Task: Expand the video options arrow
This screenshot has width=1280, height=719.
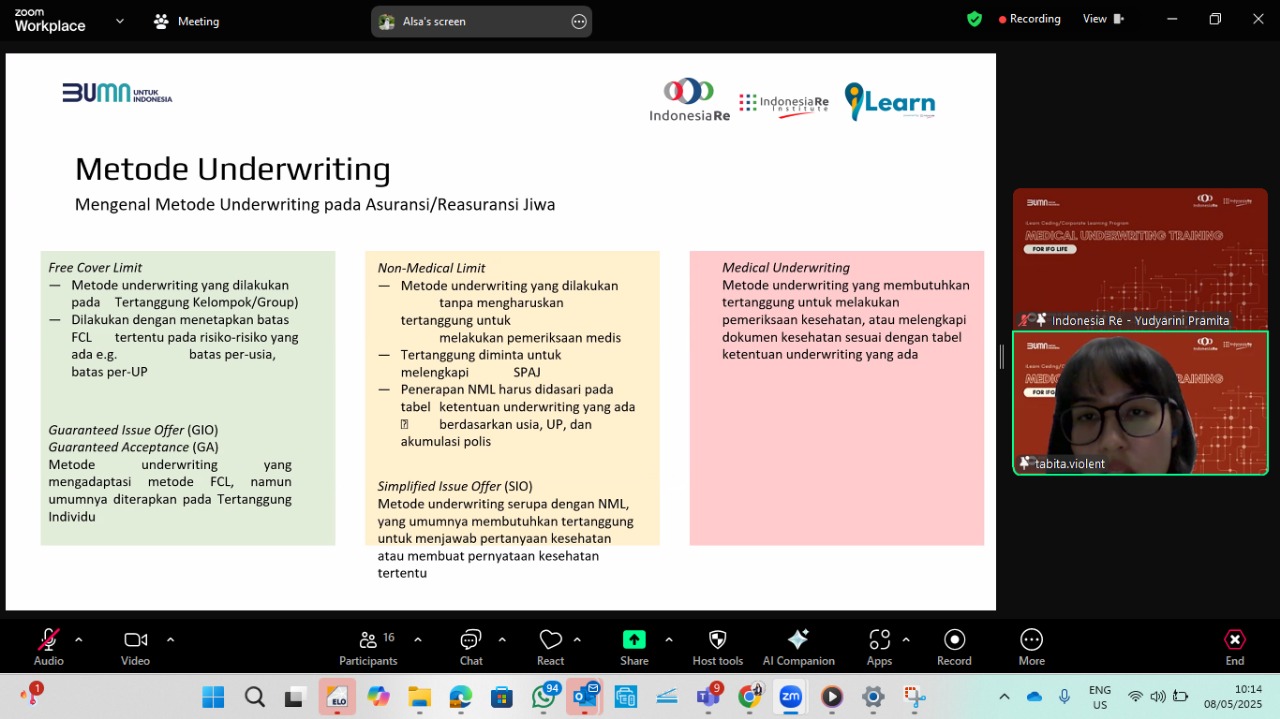Action: [170, 639]
